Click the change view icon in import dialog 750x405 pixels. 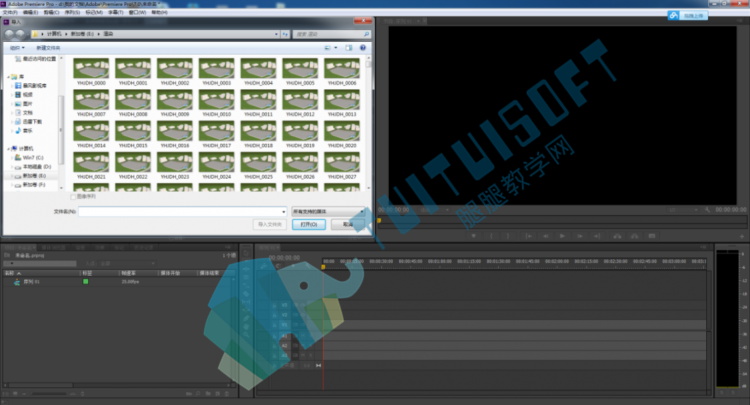[328, 48]
